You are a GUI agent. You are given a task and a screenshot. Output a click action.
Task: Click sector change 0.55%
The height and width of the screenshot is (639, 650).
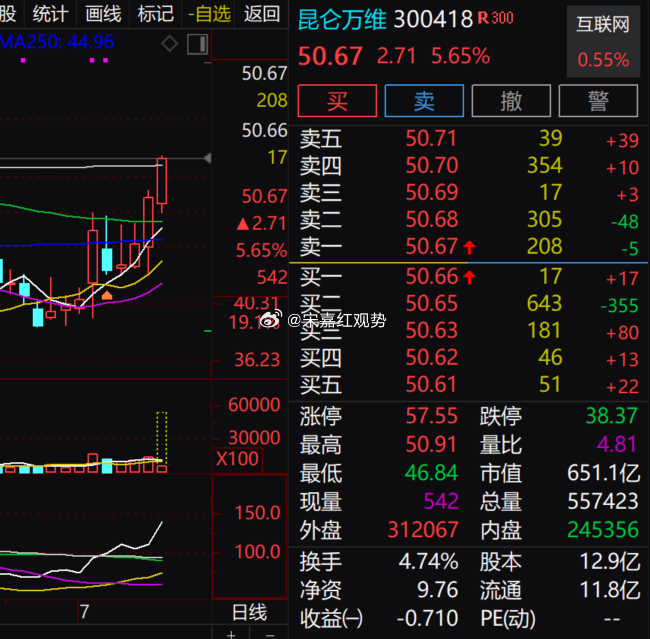click(x=603, y=60)
